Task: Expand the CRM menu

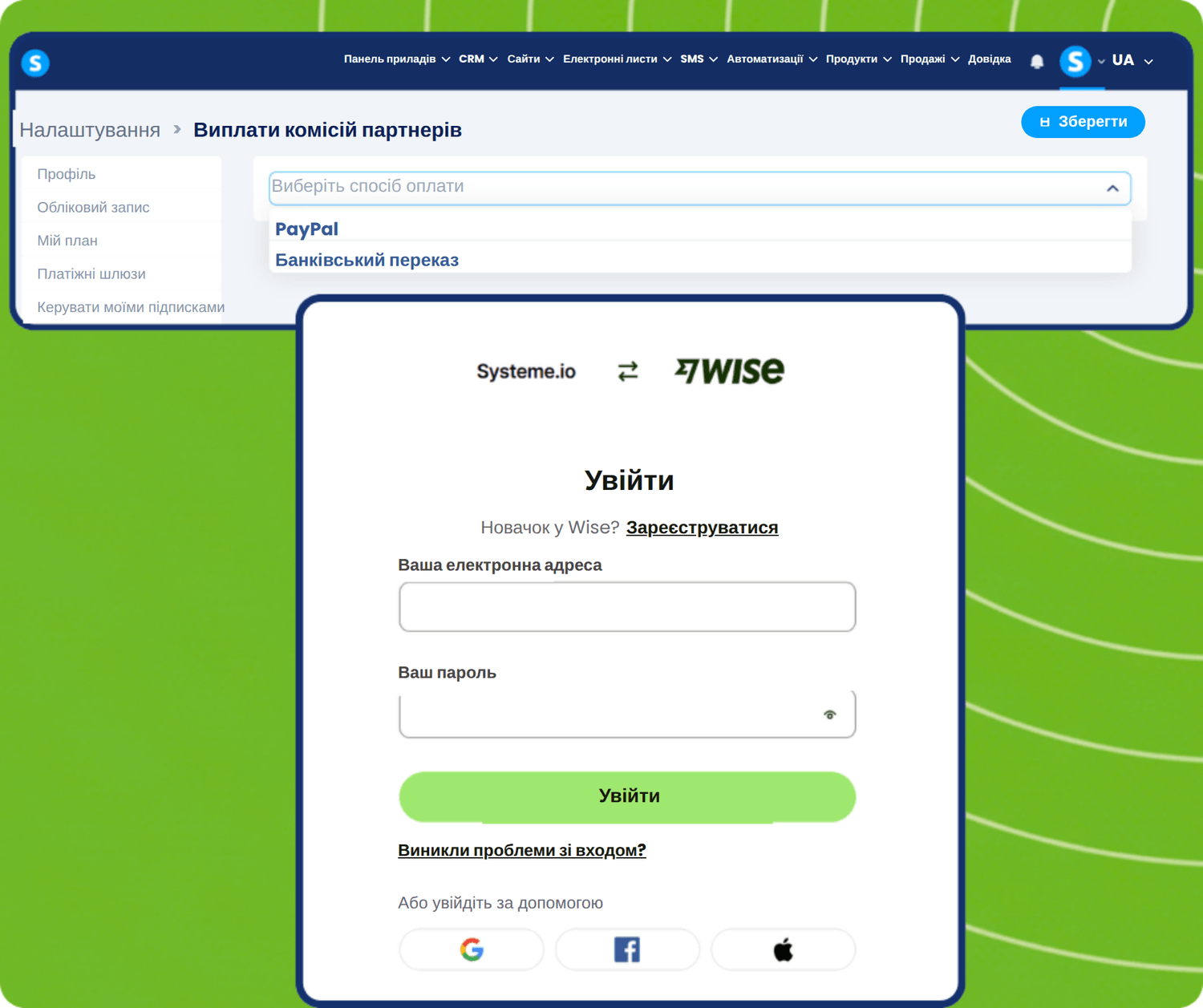Action: (478, 59)
